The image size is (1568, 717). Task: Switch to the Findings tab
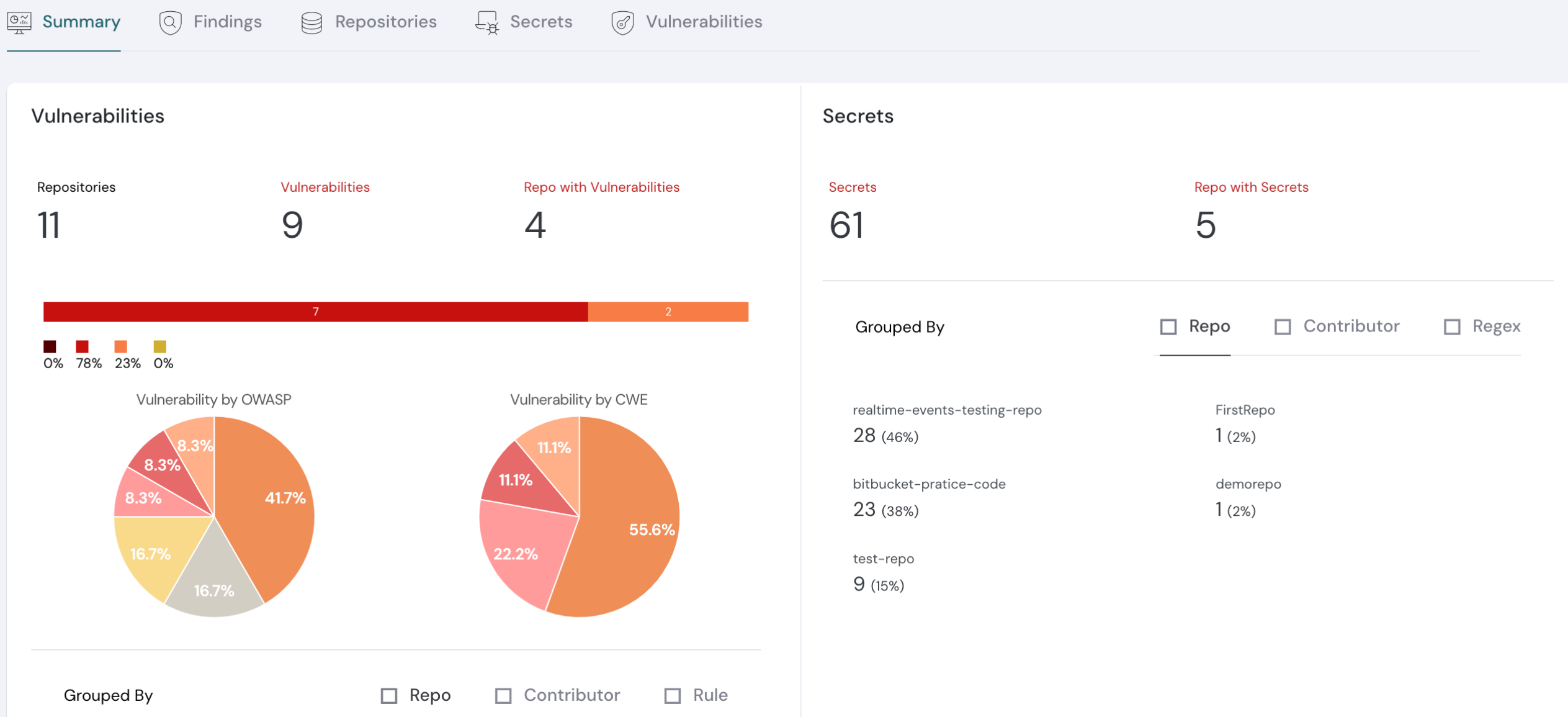pos(226,21)
